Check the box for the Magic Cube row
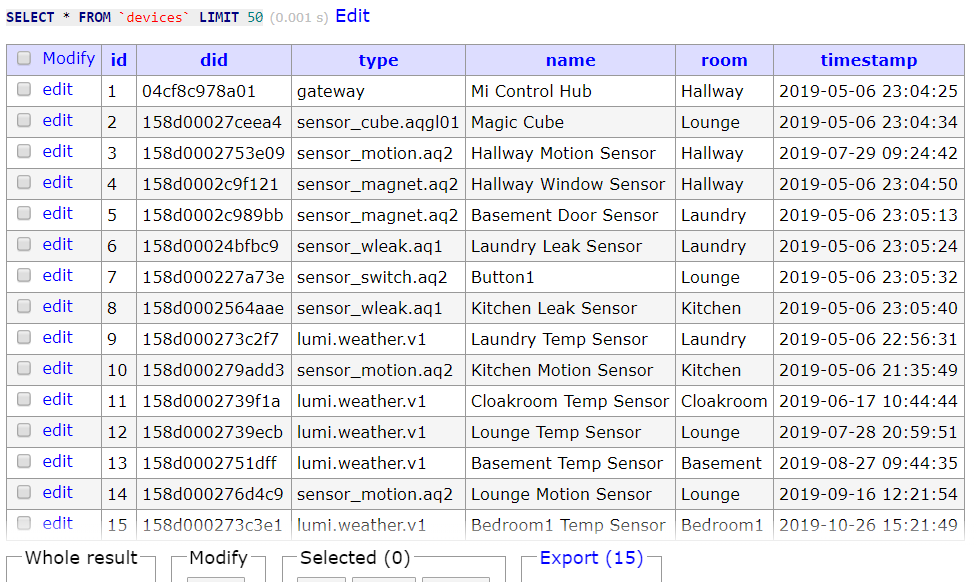 pos(24,120)
